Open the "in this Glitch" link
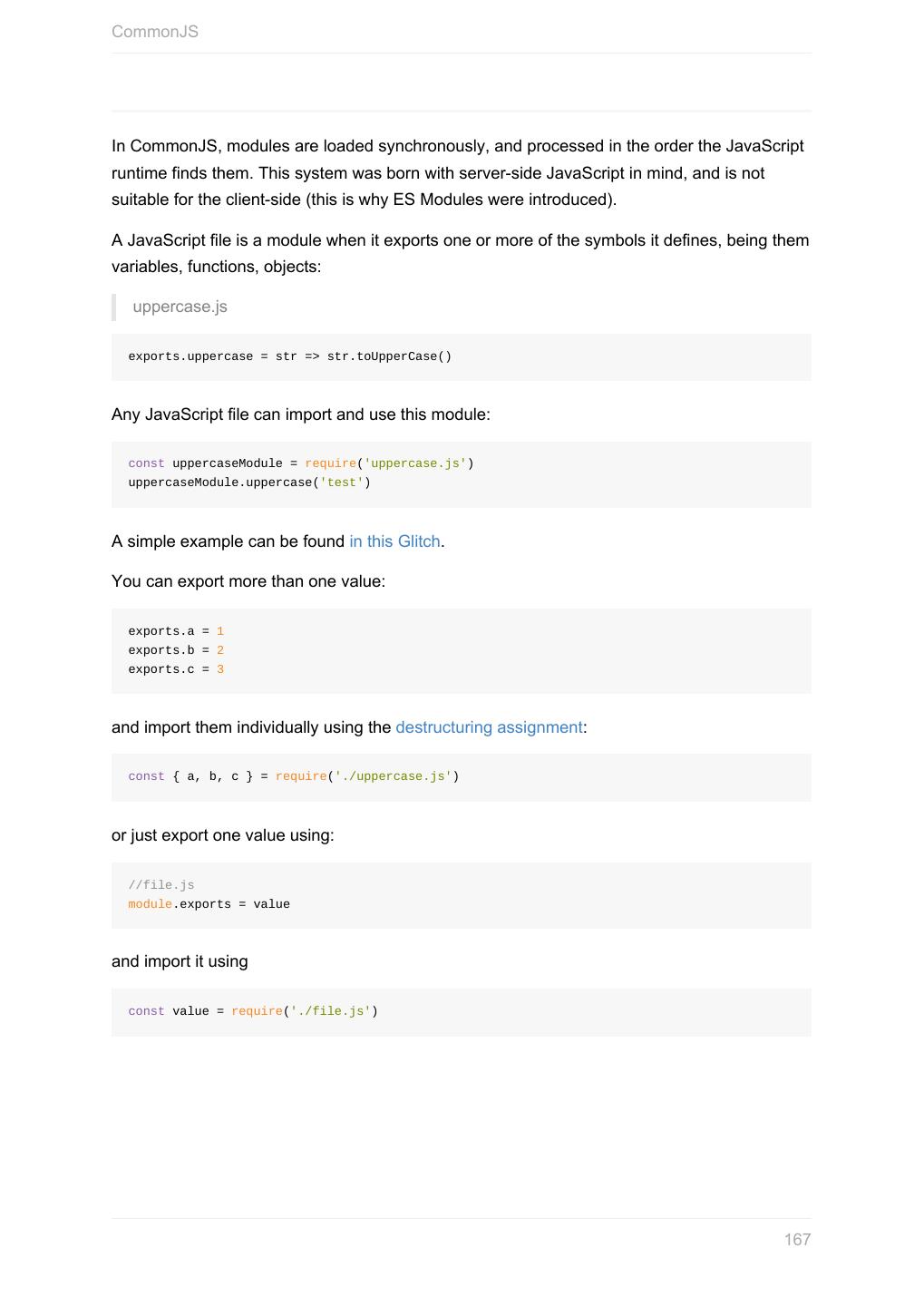Image resolution: width=924 pixels, height=1306 pixels. pyautogui.click(x=394, y=541)
